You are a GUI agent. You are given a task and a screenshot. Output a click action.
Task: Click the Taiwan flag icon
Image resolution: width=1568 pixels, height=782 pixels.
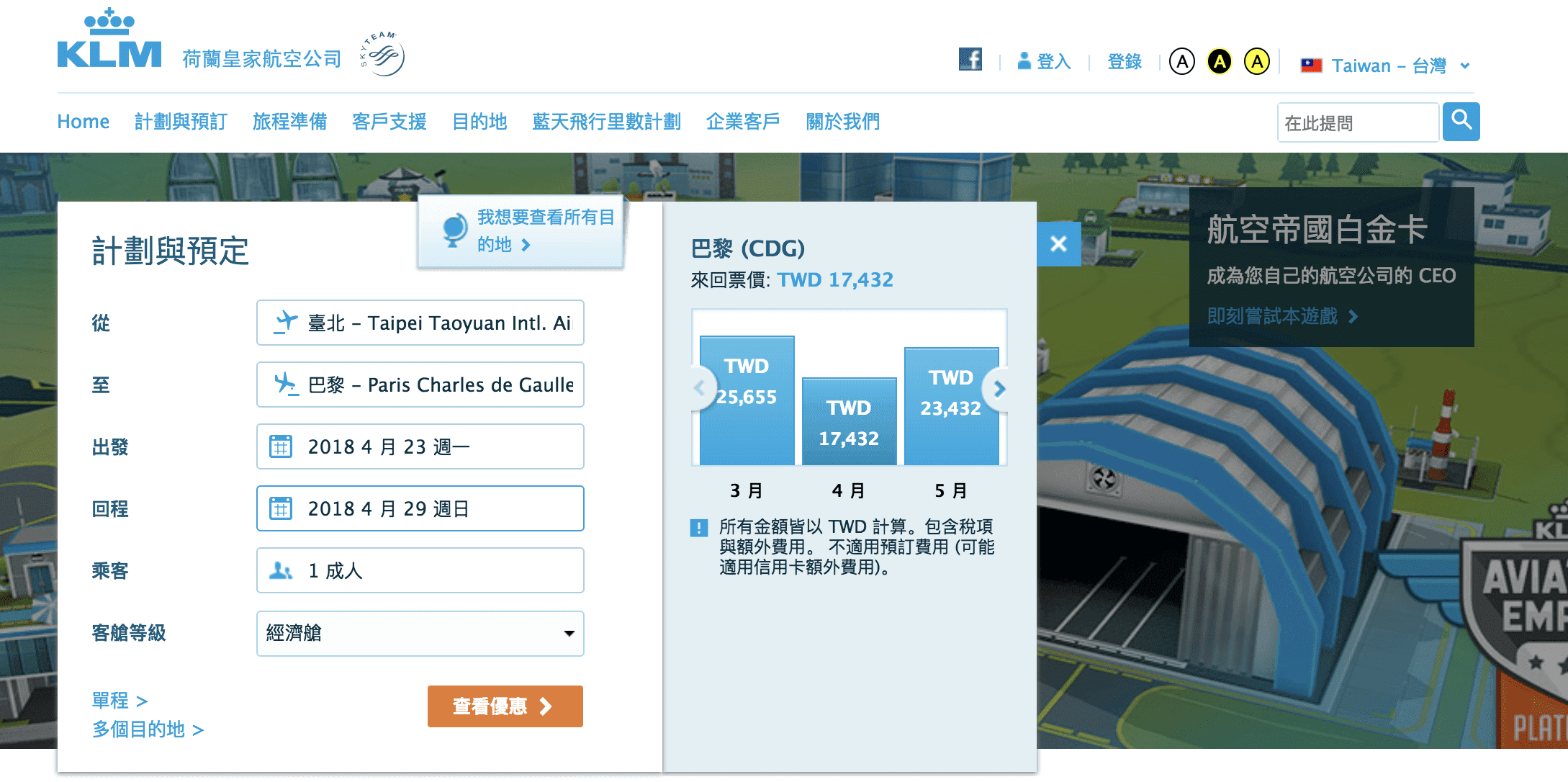point(1311,66)
